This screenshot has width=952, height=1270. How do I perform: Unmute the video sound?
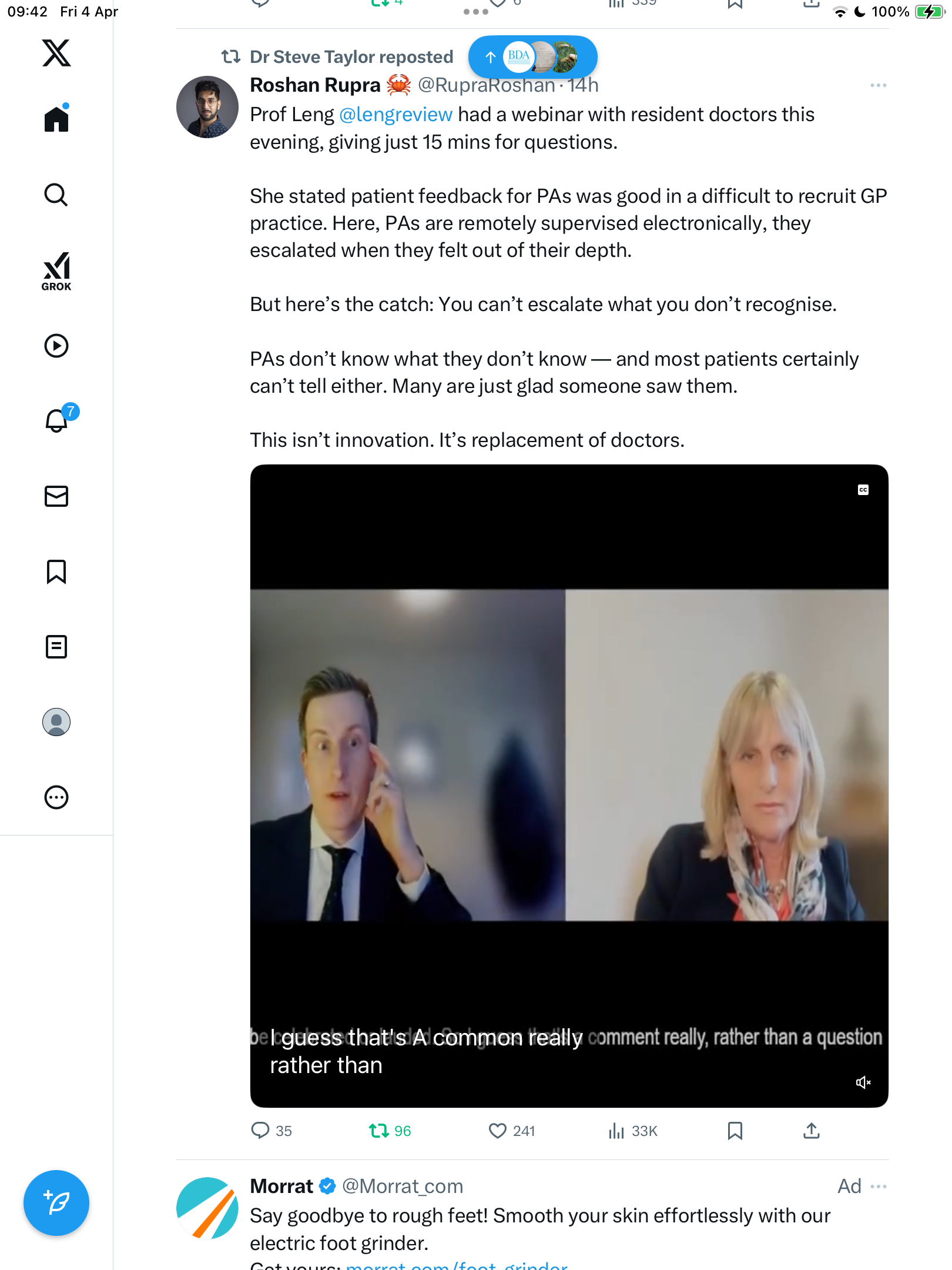point(863,1082)
